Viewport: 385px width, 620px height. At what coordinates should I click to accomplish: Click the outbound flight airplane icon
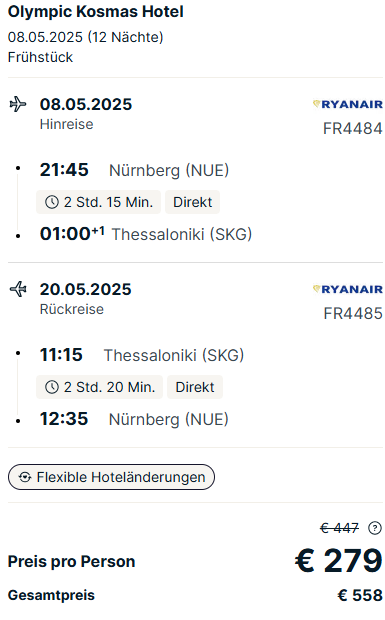(x=18, y=104)
